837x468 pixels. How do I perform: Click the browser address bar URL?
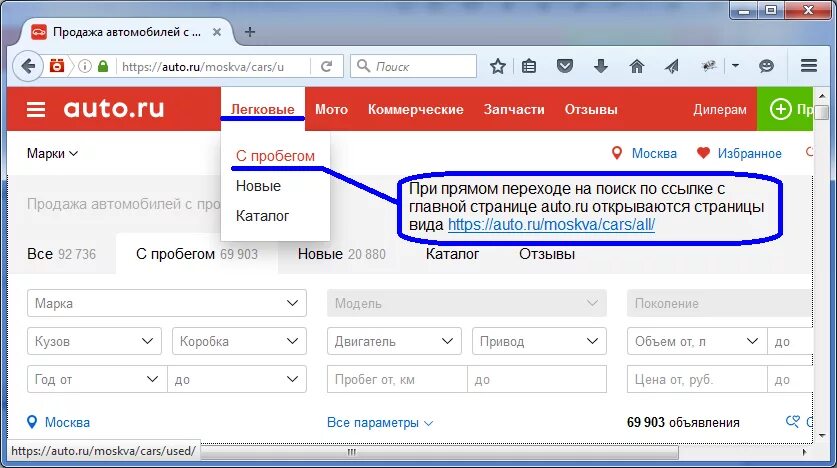(203, 67)
